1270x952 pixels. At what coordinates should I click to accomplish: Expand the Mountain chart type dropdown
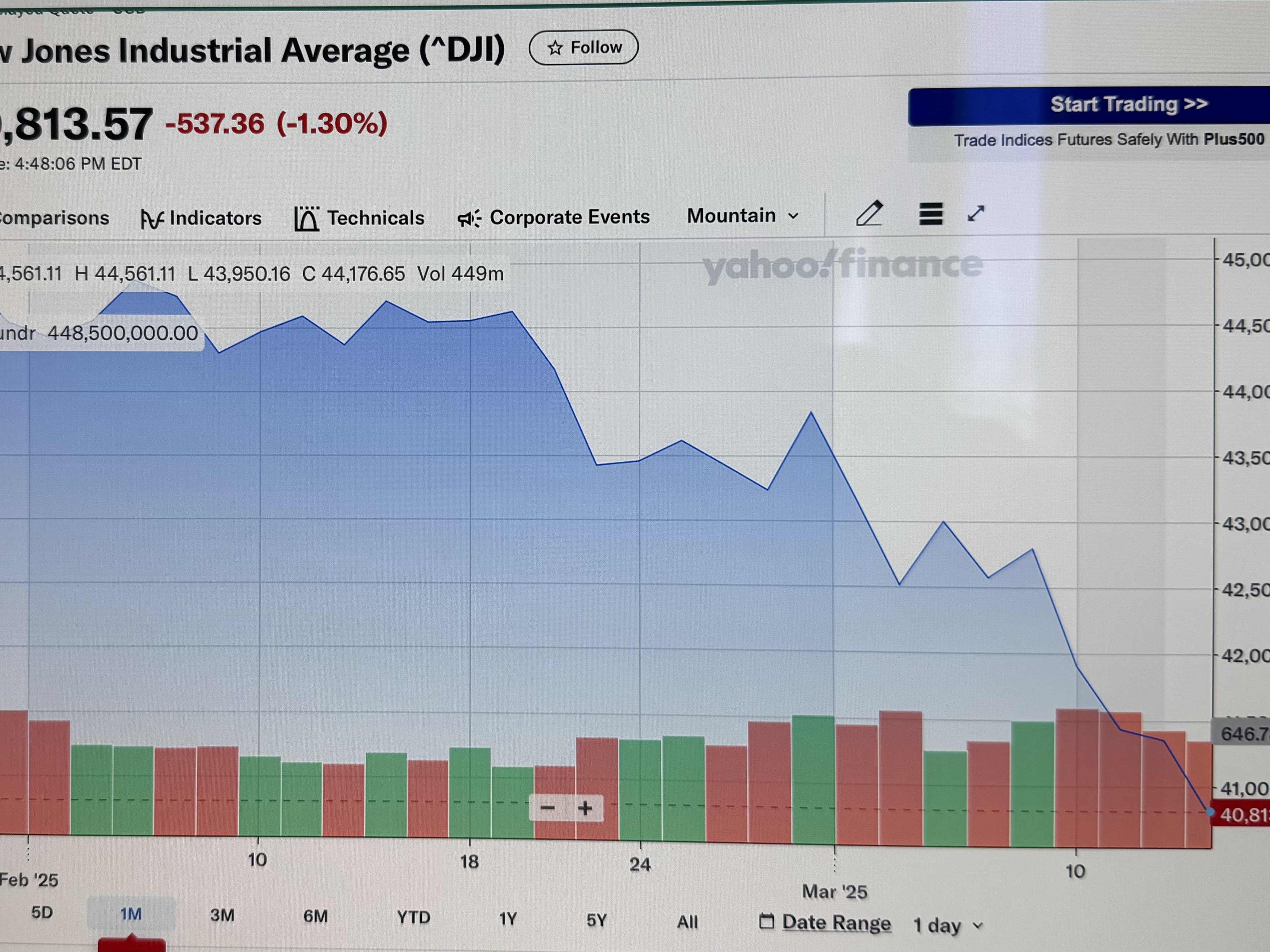743,216
